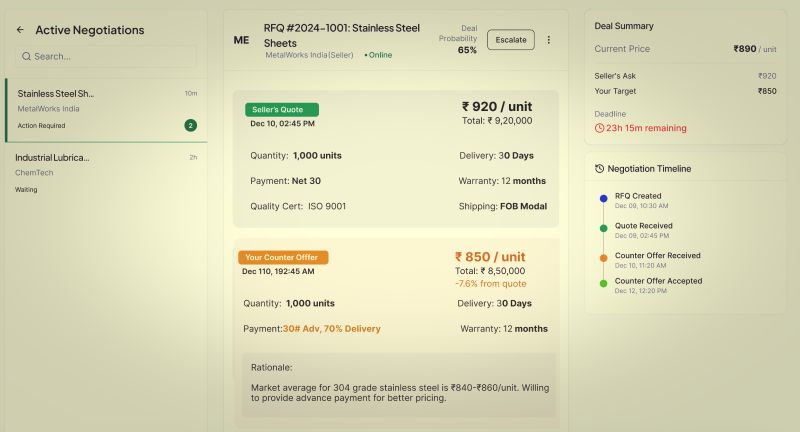
Task: Click the search magnifier icon
Action: click(27, 57)
